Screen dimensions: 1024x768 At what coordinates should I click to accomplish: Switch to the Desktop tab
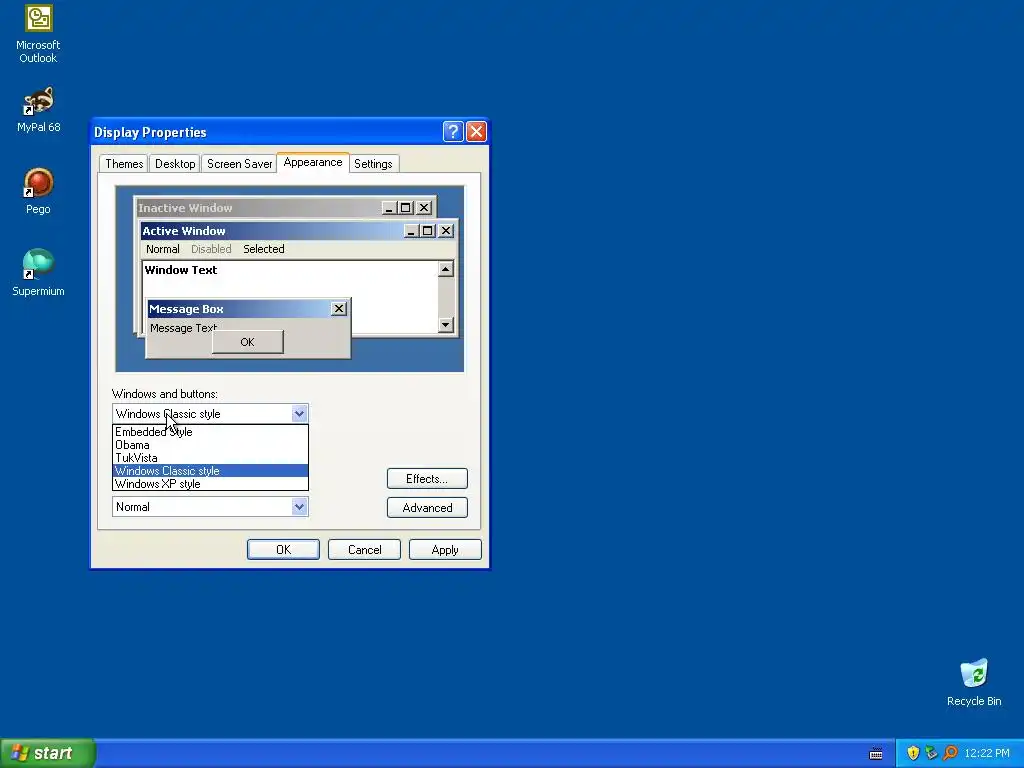(x=174, y=164)
